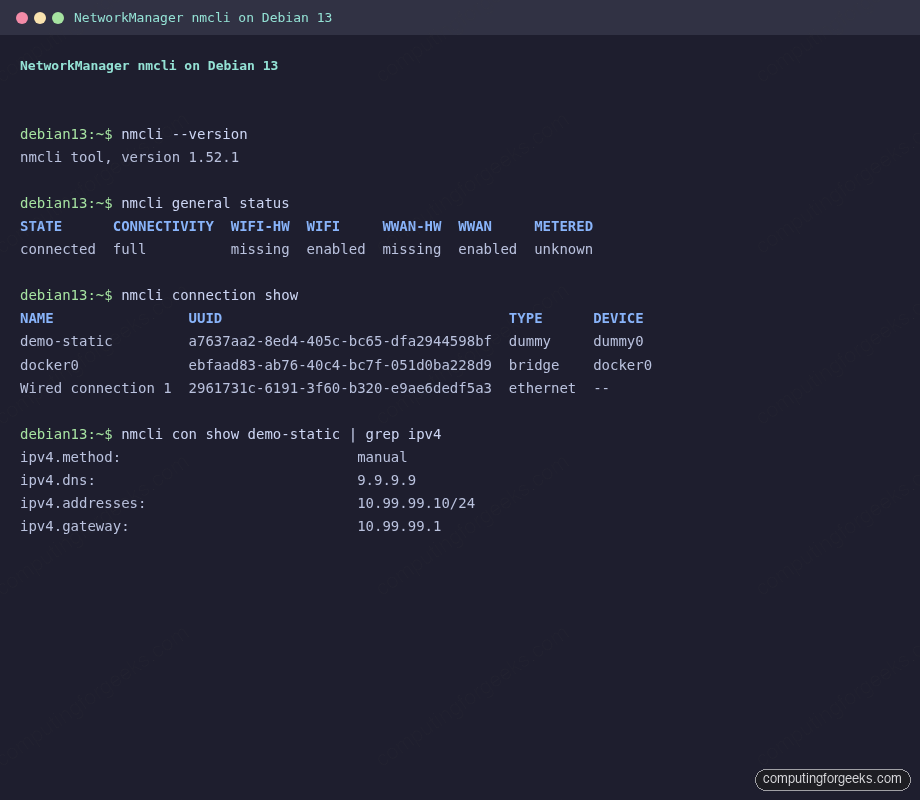Viewport: 920px width, 800px height.
Task: Select the ipv4.gateway value 10.99.99.1
Action: pyautogui.click(x=399, y=526)
